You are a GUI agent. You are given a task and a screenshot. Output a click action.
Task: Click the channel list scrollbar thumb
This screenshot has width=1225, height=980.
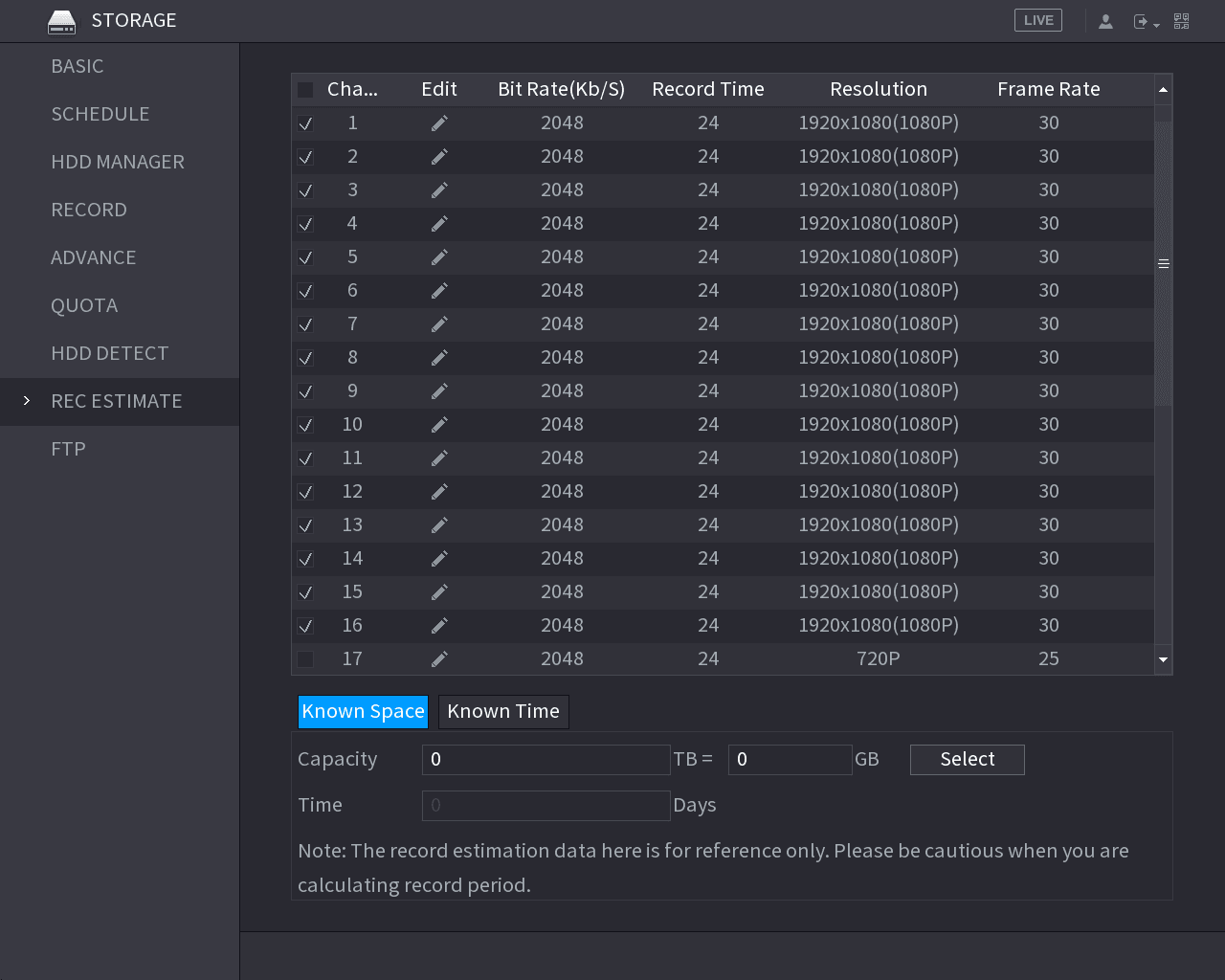[x=1164, y=263]
